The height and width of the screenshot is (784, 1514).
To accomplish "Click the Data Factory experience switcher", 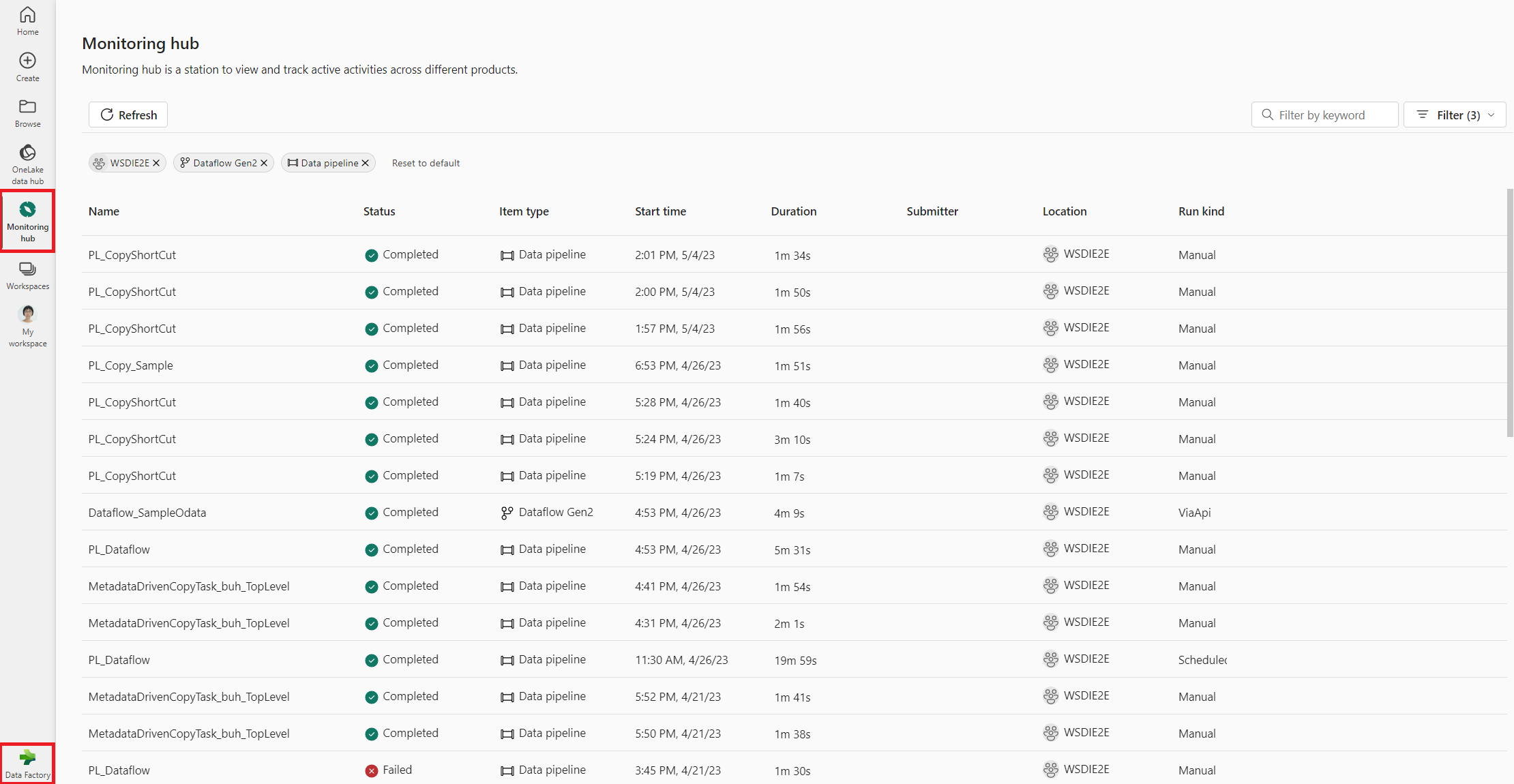I will pyautogui.click(x=27, y=764).
